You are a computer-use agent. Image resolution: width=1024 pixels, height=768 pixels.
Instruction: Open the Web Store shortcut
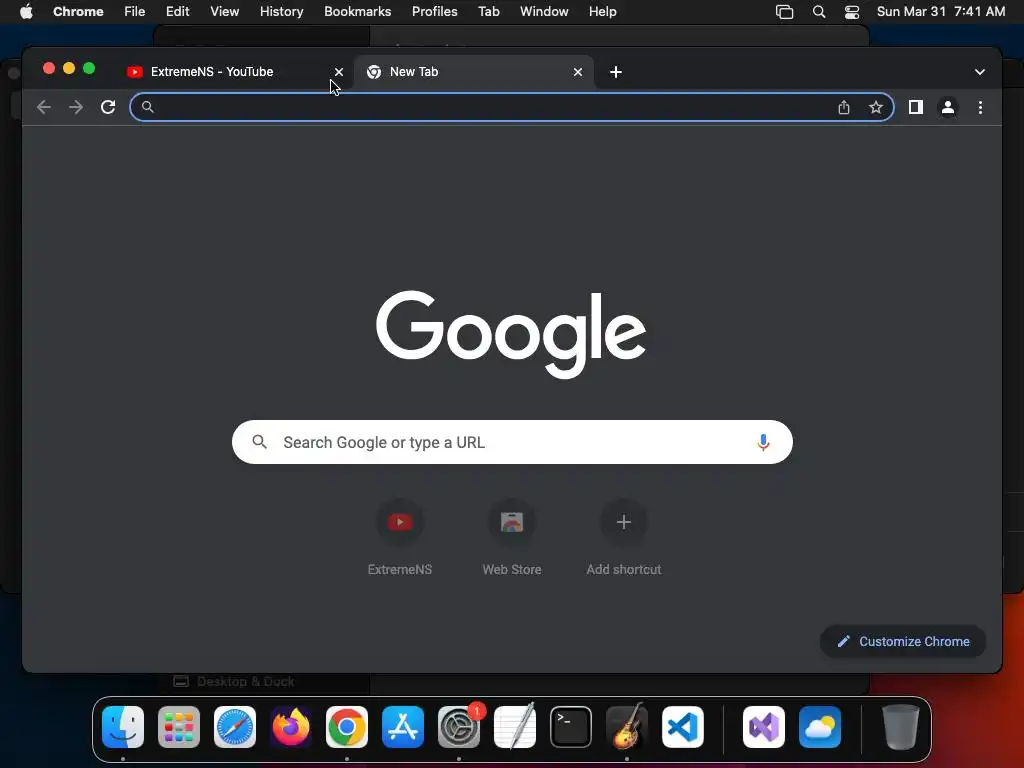512,538
